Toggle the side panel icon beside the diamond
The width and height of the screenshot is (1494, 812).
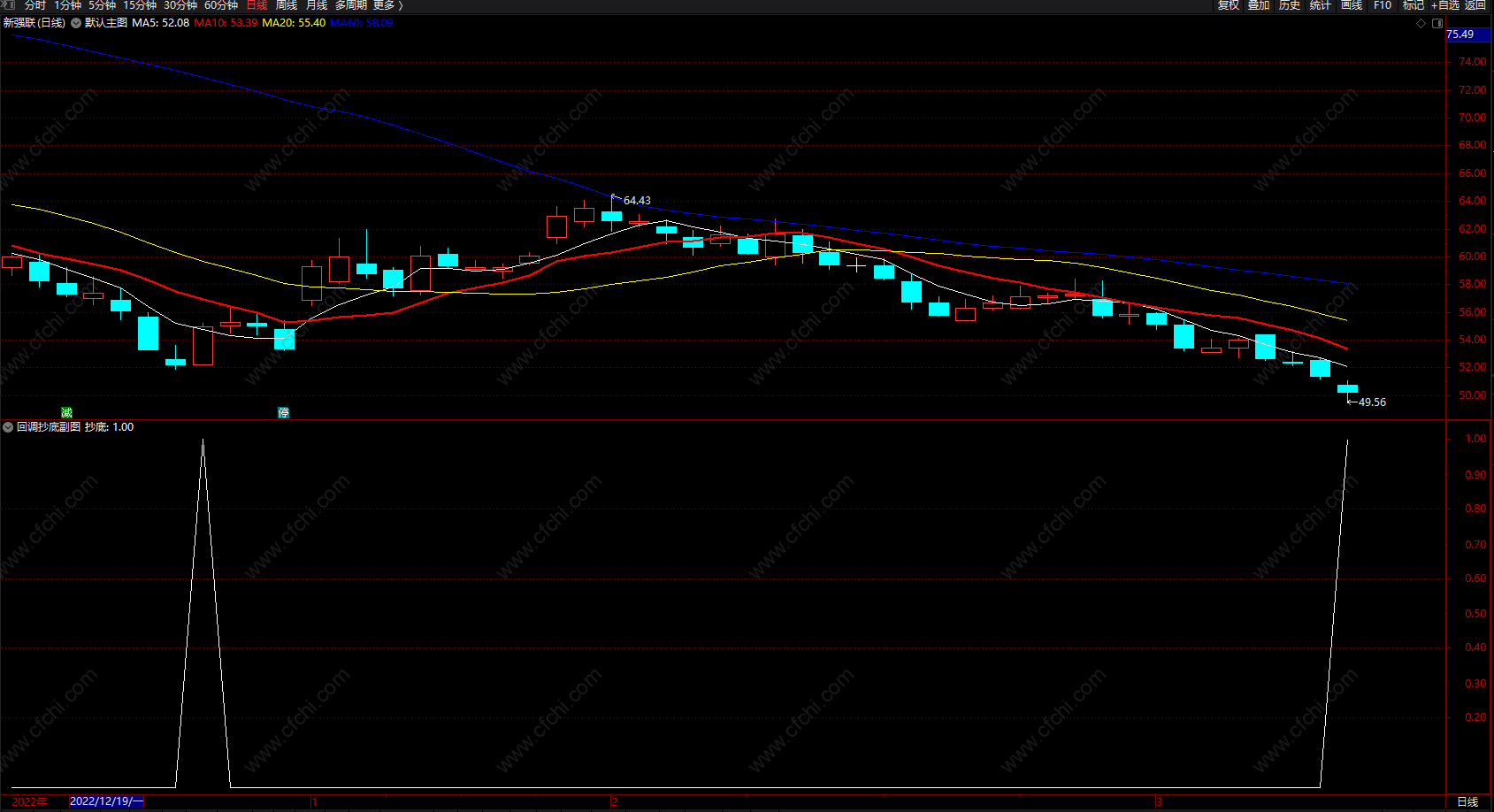coord(1437,23)
